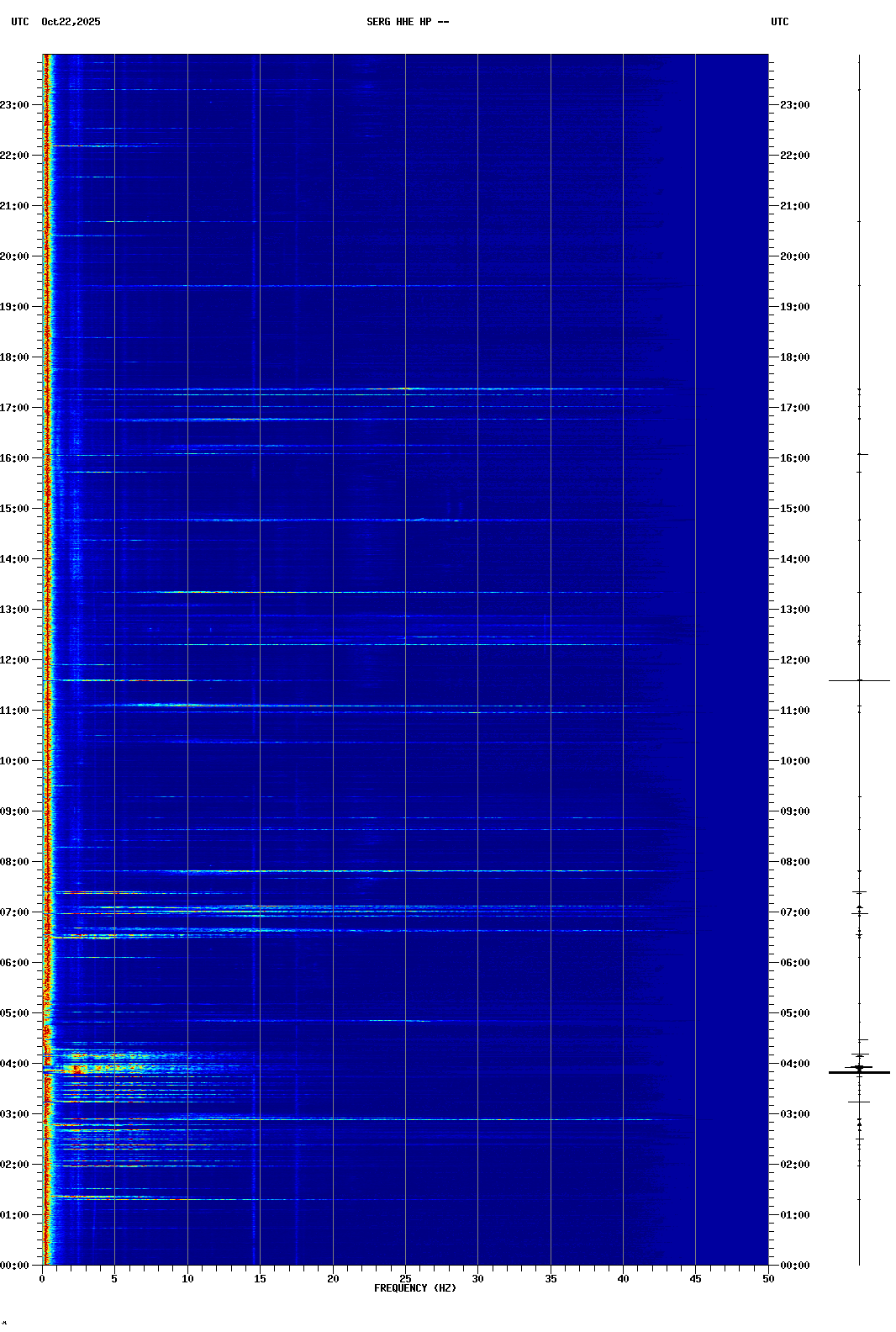Screen dimensions: 896x1332
Task: Click the 25 tick on frequency axis
Action: pos(405,1279)
